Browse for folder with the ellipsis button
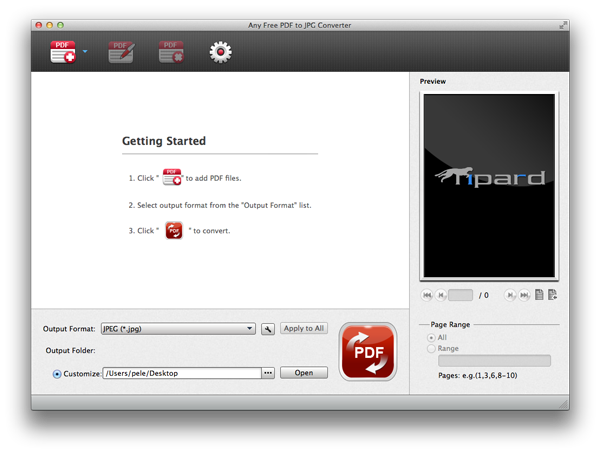 click(268, 373)
